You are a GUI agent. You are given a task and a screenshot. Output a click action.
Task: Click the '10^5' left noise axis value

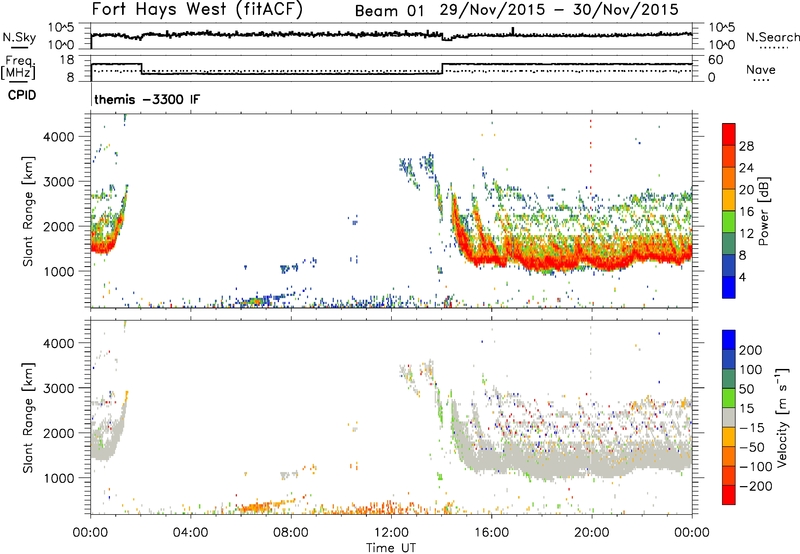tap(61, 28)
